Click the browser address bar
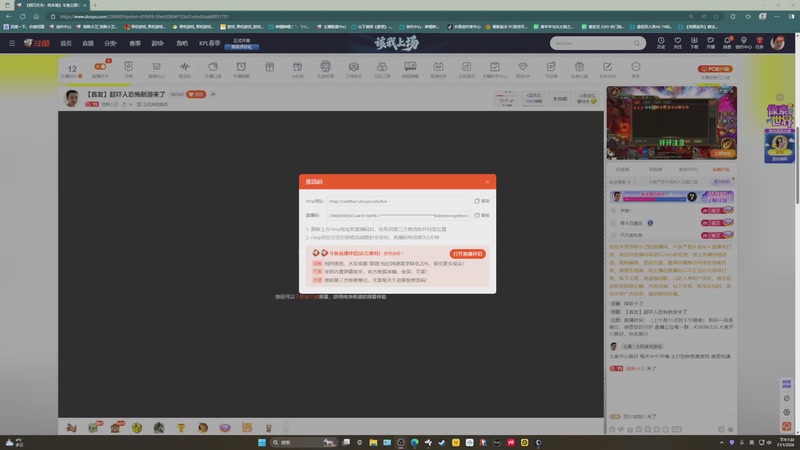Image resolution: width=800 pixels, height=450 pixels. (x=367, y=16)
